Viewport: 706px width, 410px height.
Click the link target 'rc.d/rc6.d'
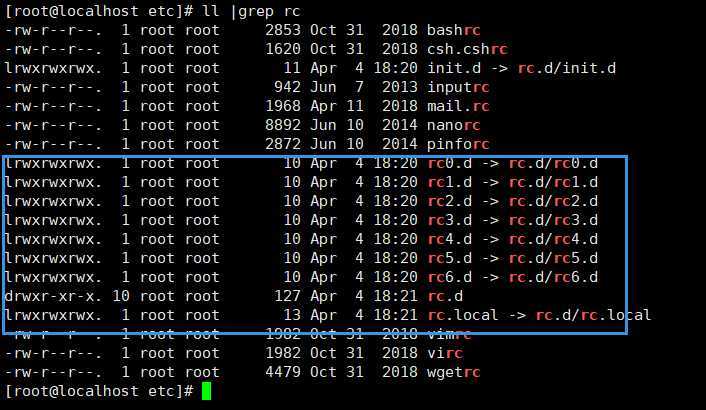point(553,277)
